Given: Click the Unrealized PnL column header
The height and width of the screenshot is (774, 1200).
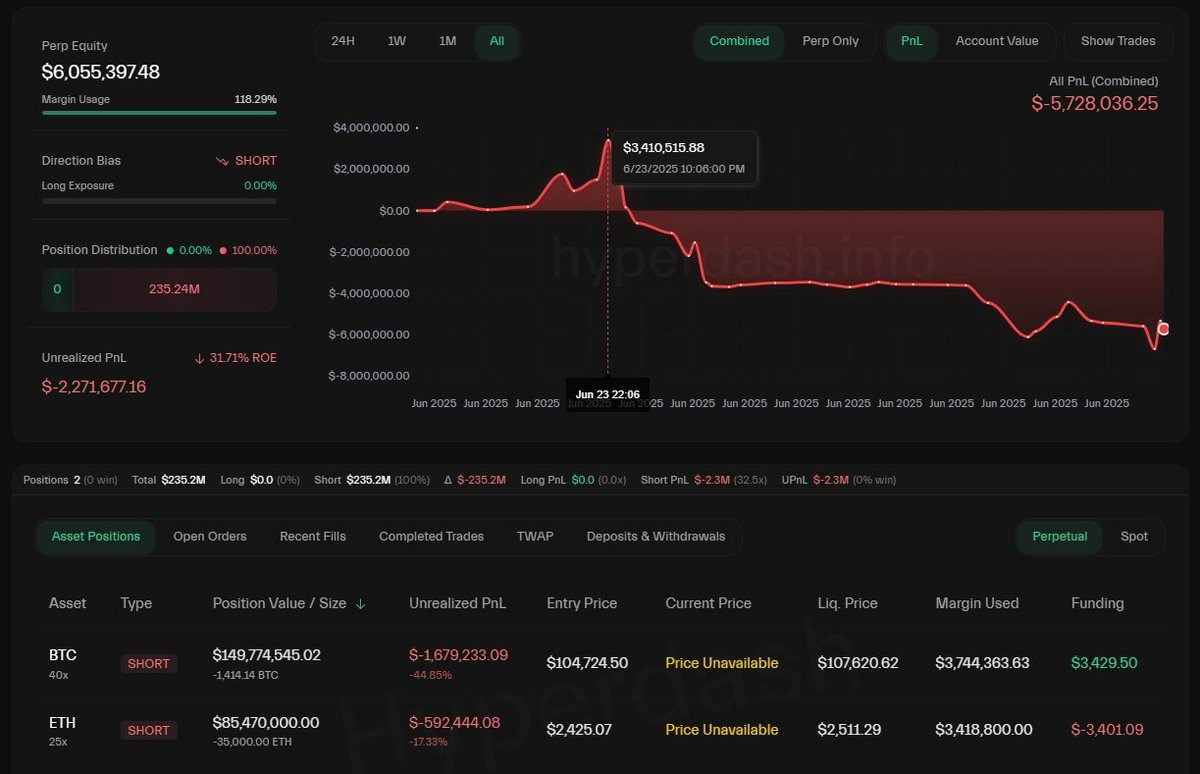Looking at the screenshot, I should (457, 603).
